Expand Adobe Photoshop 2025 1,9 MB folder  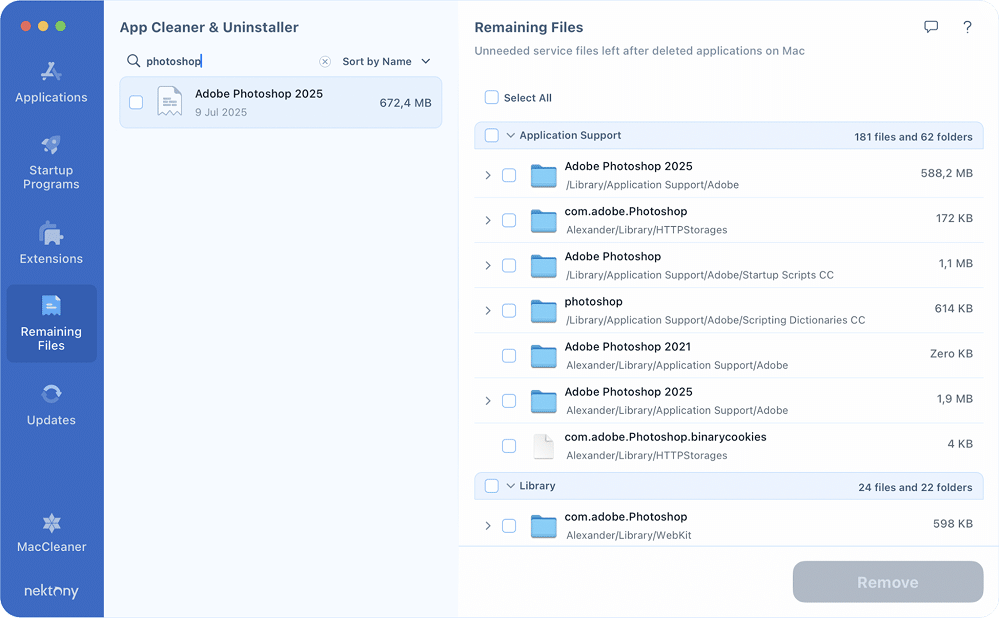pyautogui.click(x=488, y=401)
